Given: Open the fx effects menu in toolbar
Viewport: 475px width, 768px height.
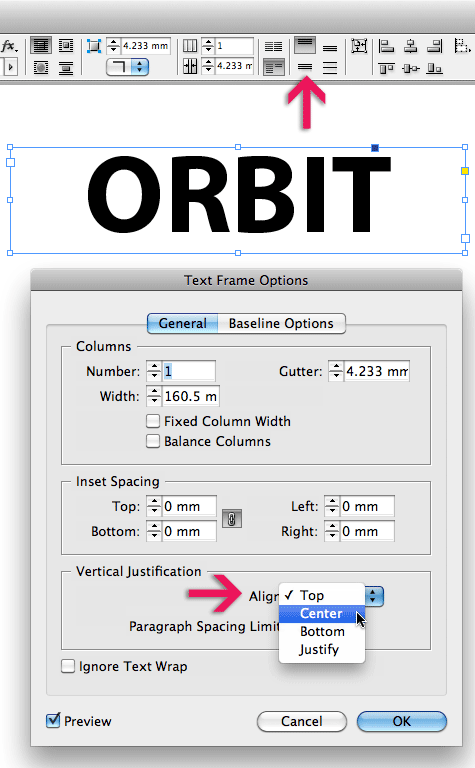Looking at the screenshot, I should click(x=9, y=47).
